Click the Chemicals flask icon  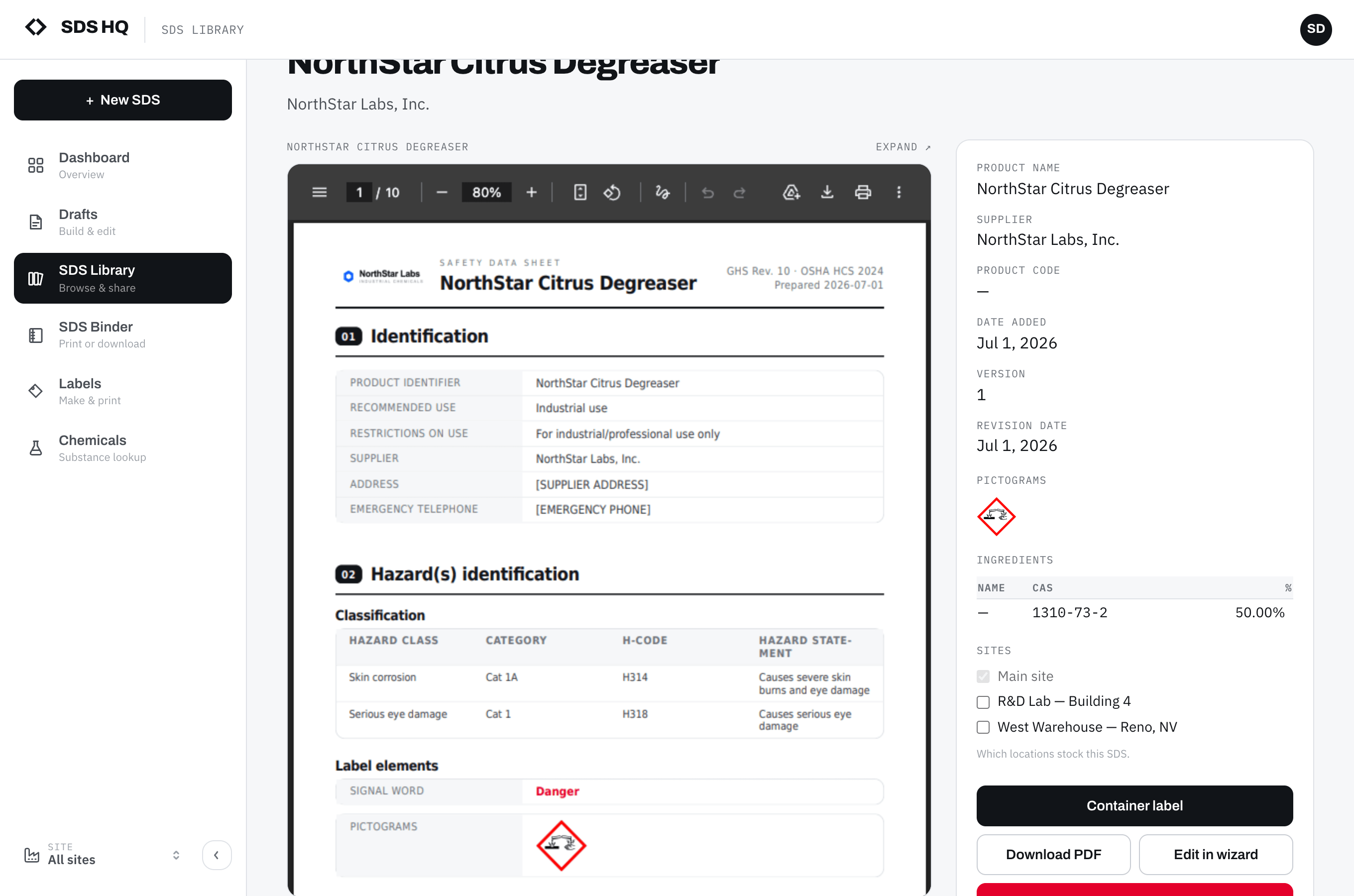[x=36, y=448]
